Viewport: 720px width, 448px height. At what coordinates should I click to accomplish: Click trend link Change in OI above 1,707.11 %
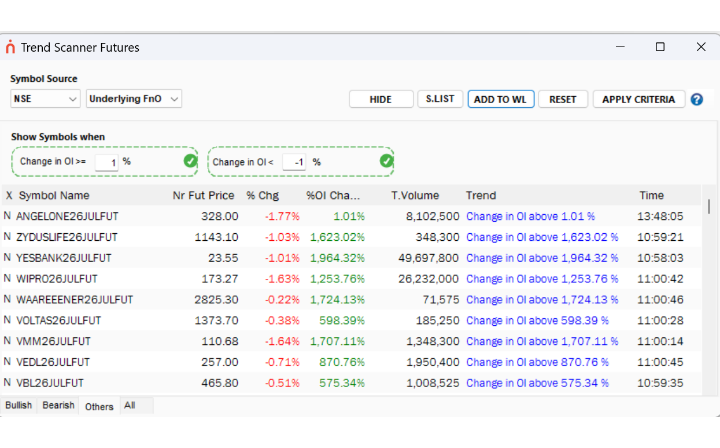click(542, 341)
